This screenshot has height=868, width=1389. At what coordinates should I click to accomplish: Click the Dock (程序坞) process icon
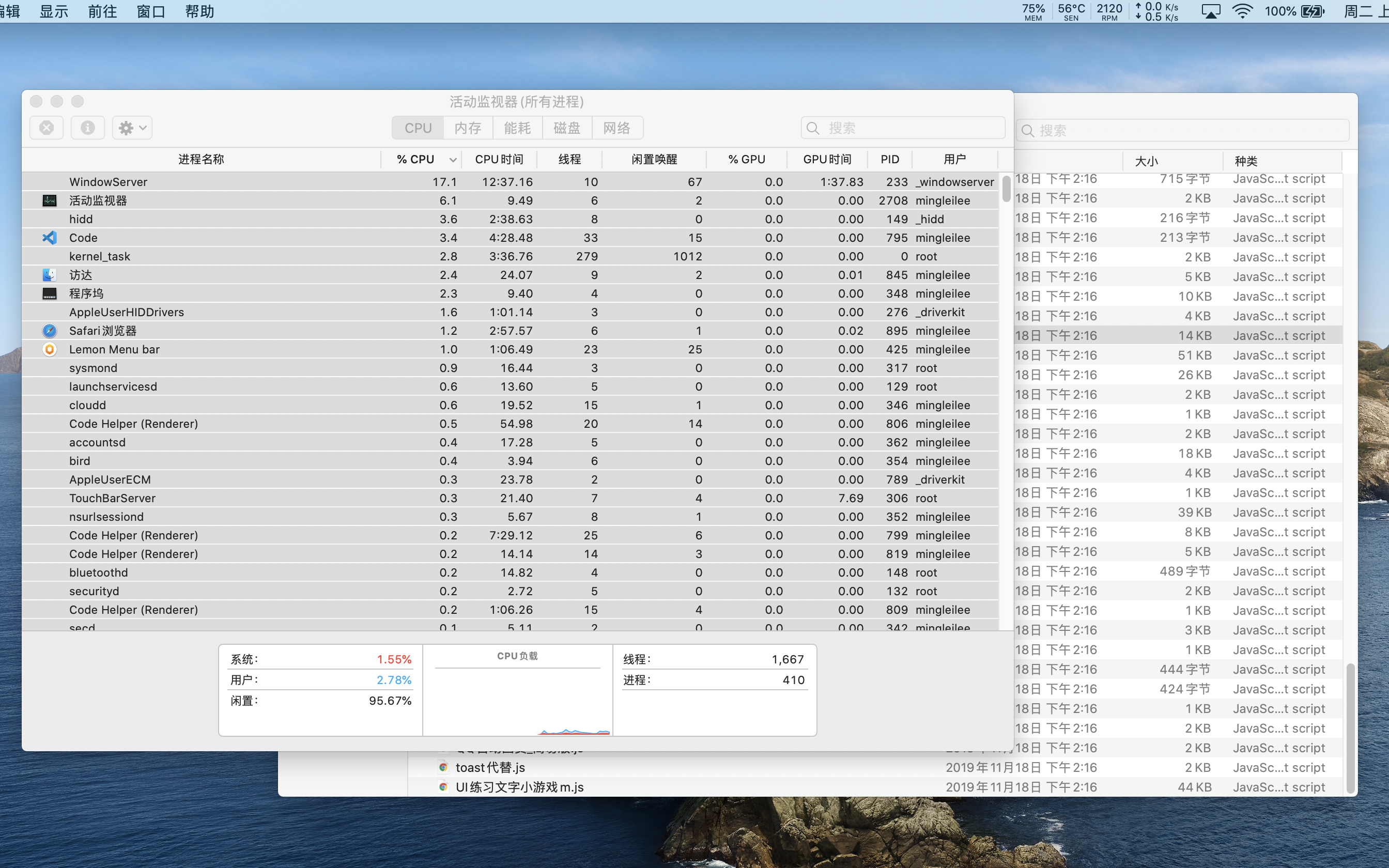[50, 293]
